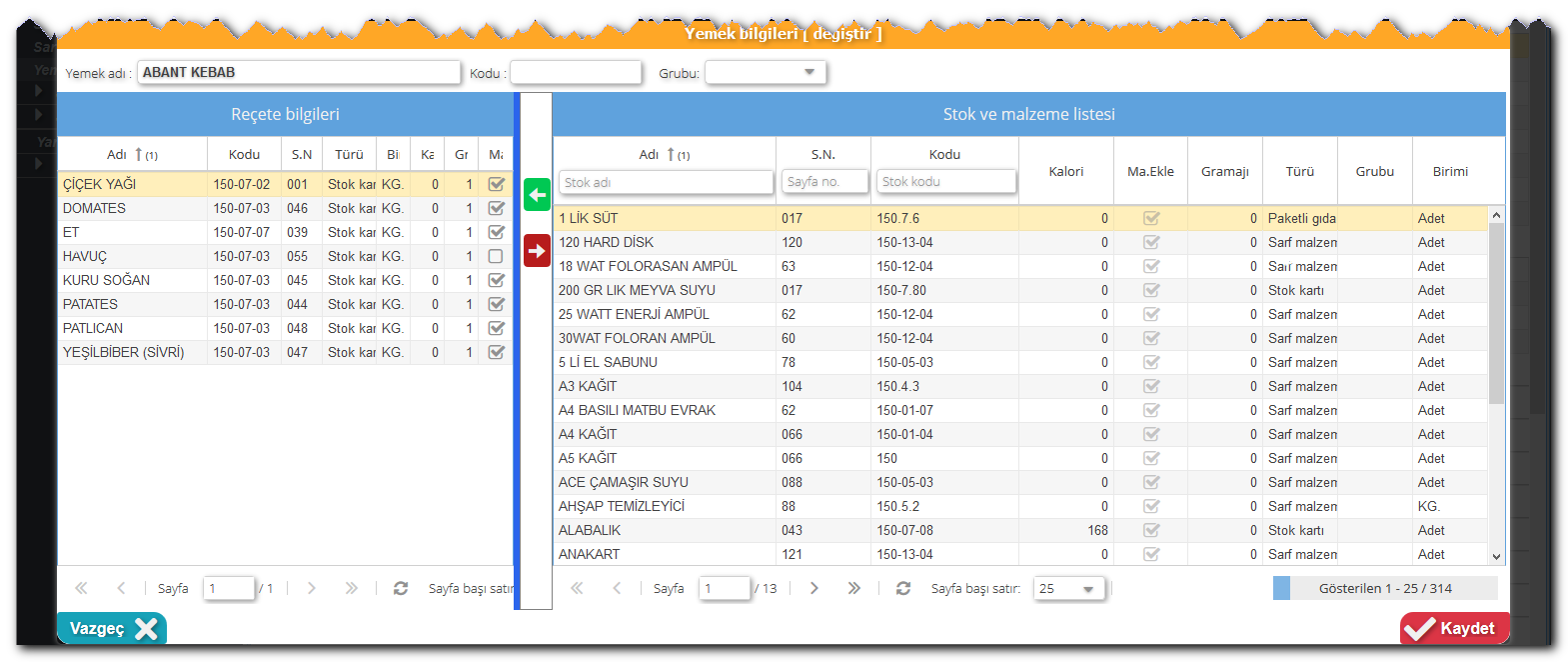Toggle checkbox for ET row
The height and width of the screenshot is (662, 1568).
[x=496, y=232]
